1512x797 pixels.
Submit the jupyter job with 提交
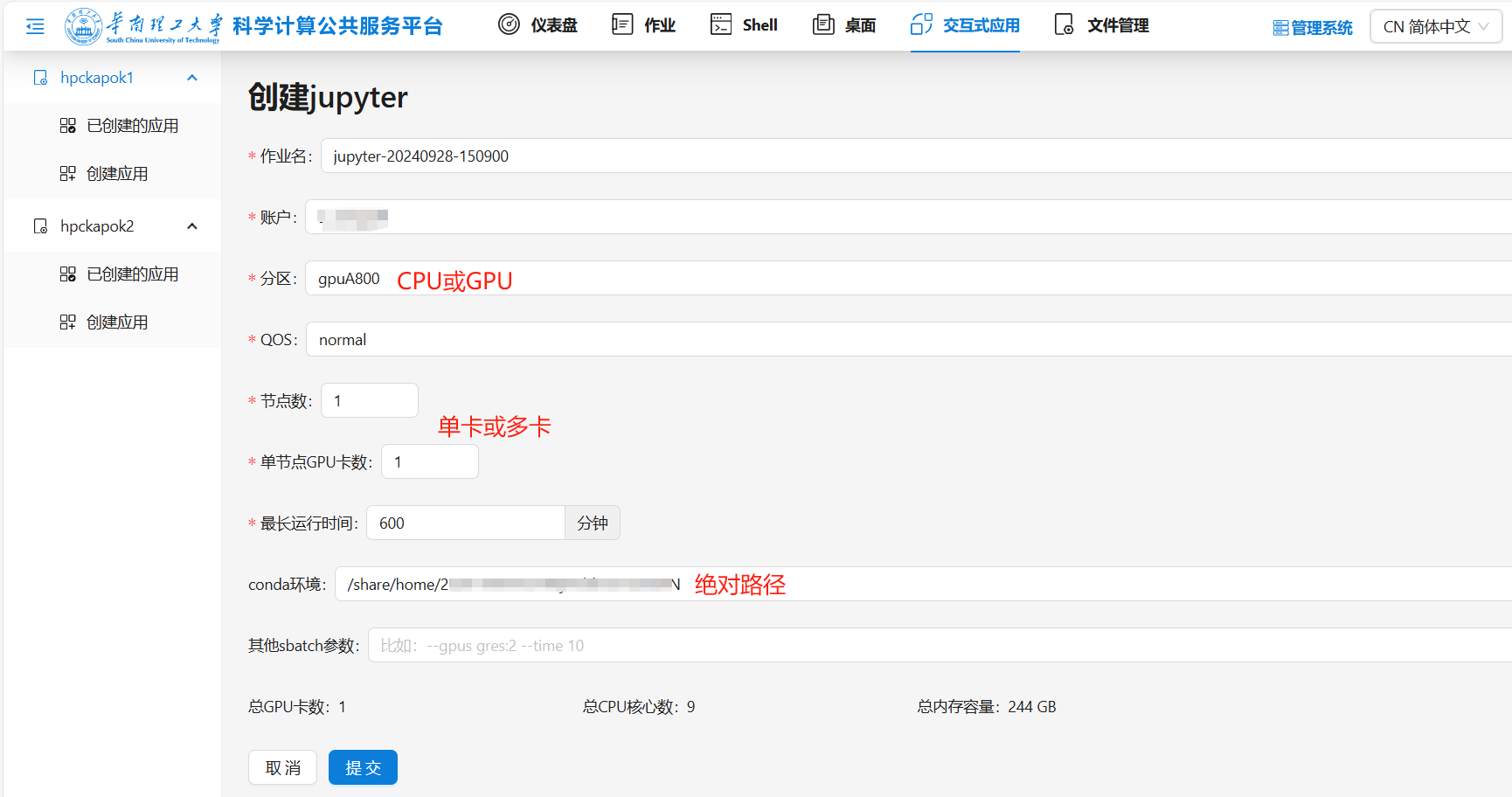pyautogui.click(x=363, y=766)
